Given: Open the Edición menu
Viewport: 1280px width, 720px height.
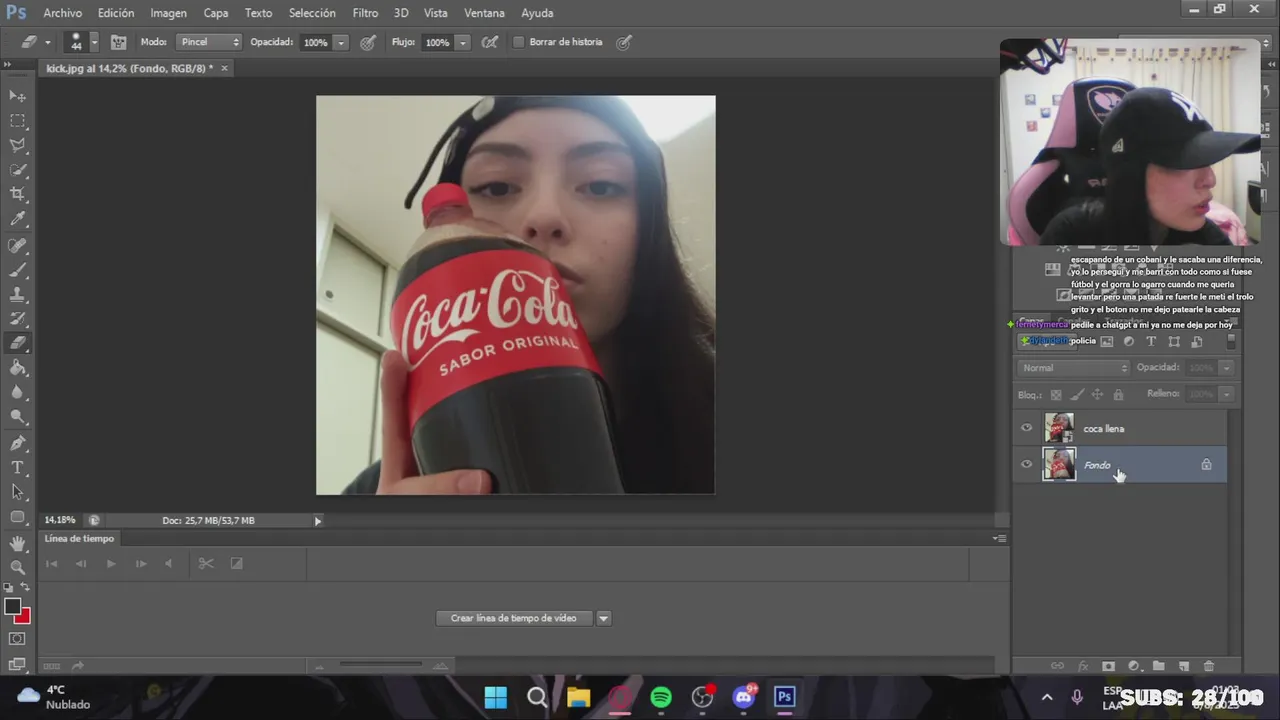Looking at the screenshot, I should tap(116, 13).
